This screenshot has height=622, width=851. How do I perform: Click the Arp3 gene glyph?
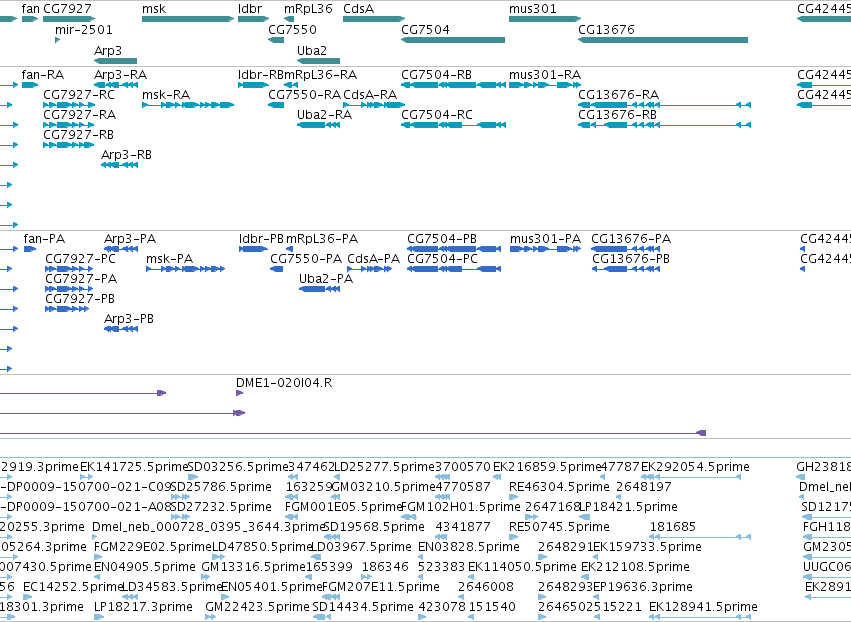click(x=116, y=61)
